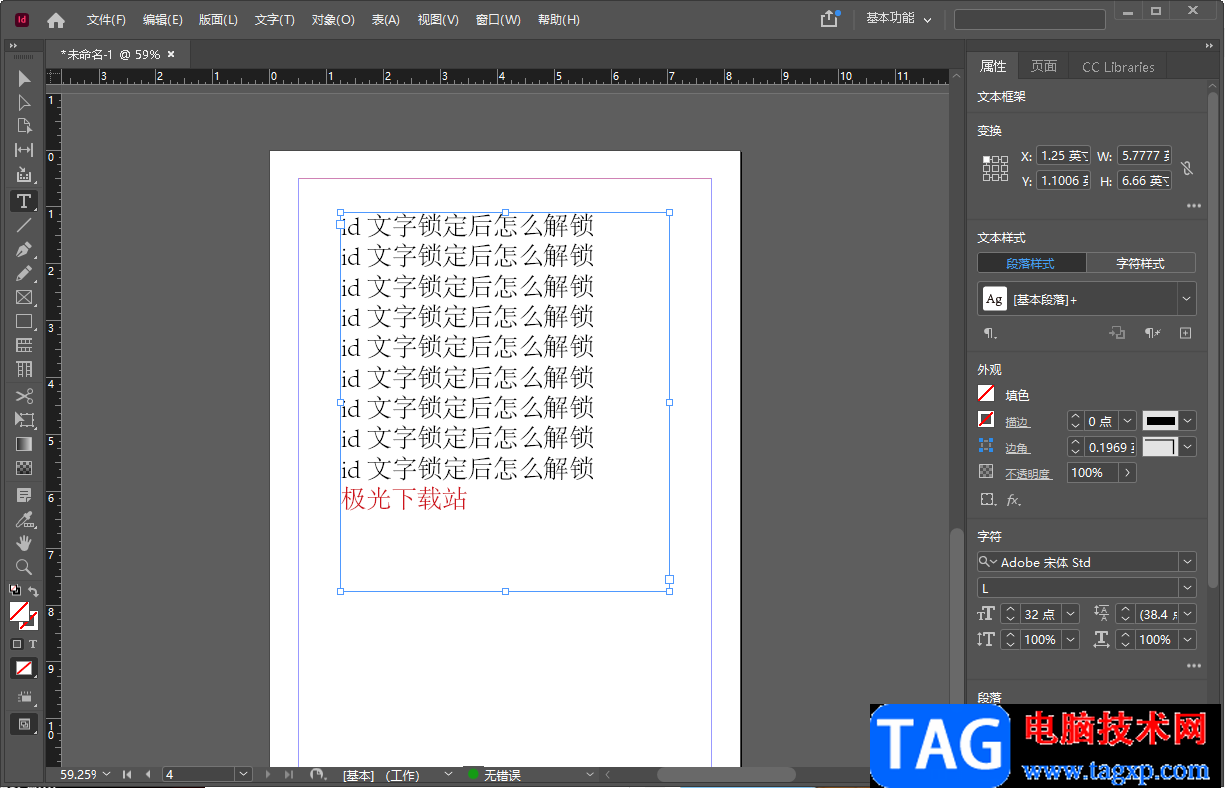Toggle the constrain width/height proportions link
Image resolution: width=1225 pixels, height=788 pixels.
coord(1187,168)
